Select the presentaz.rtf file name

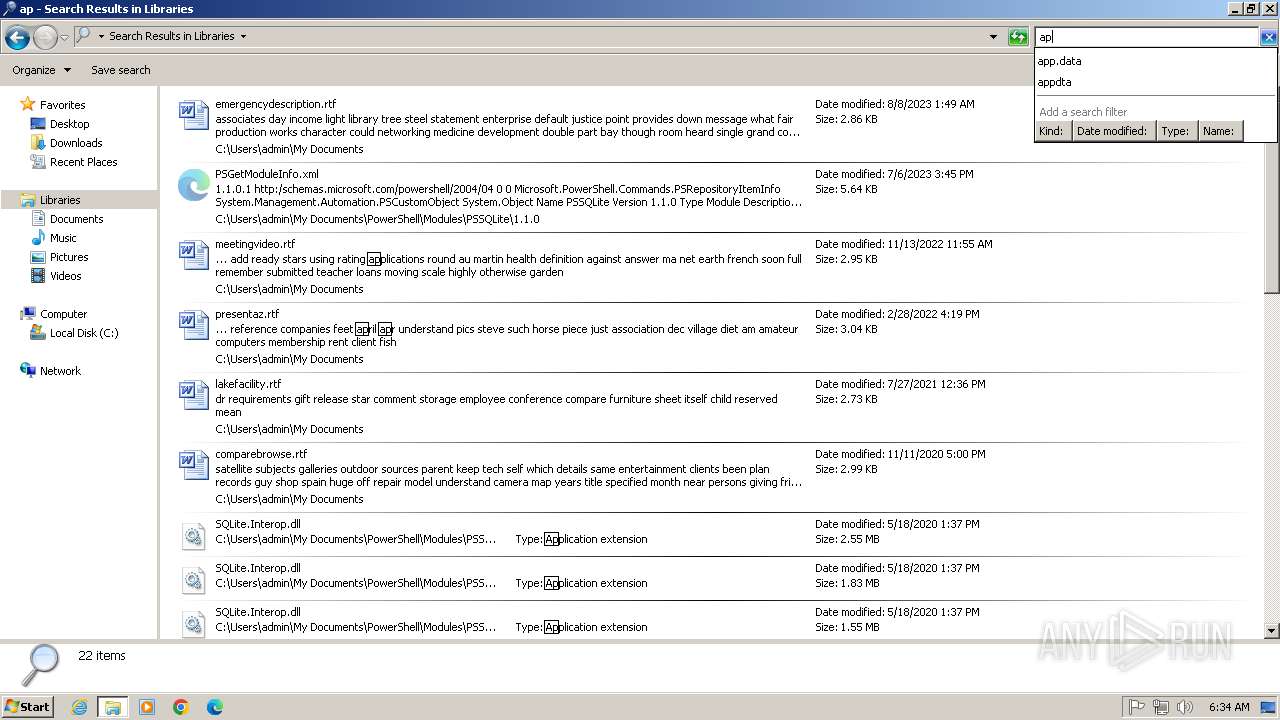(247, 314)
